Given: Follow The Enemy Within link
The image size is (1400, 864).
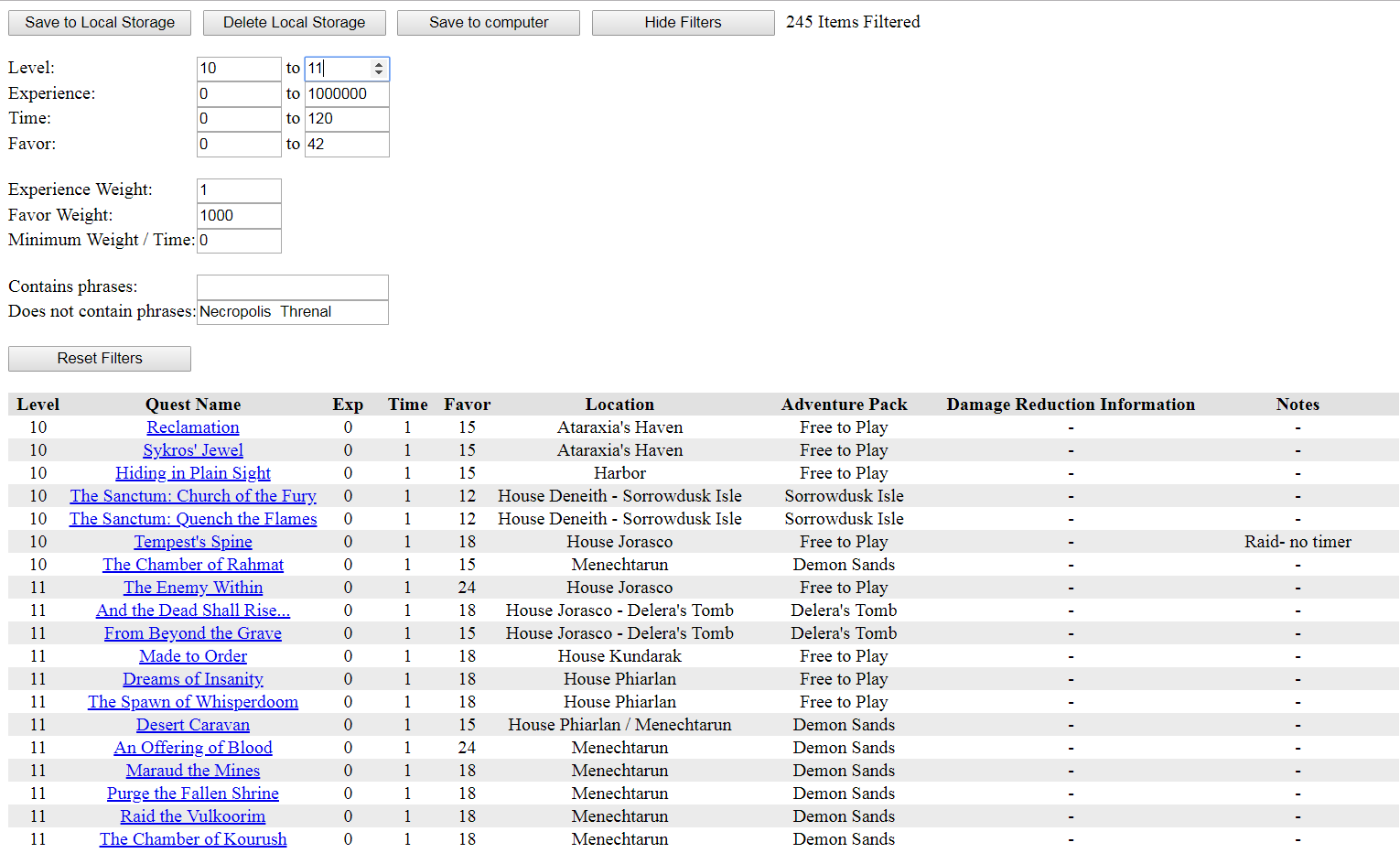Looking at the screenshot, I should pos(193,588).
